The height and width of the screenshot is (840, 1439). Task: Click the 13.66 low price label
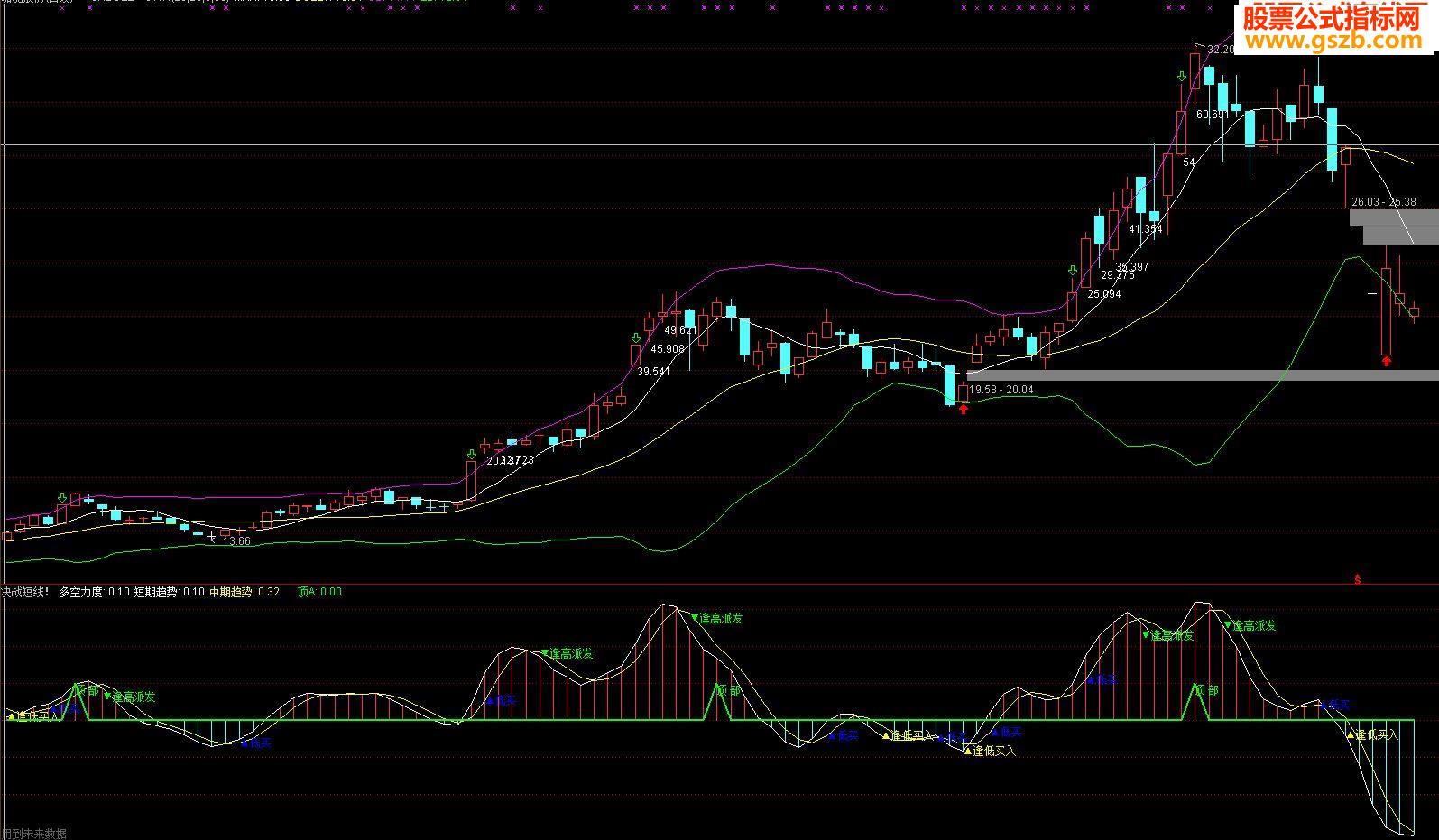pos(237,541)
